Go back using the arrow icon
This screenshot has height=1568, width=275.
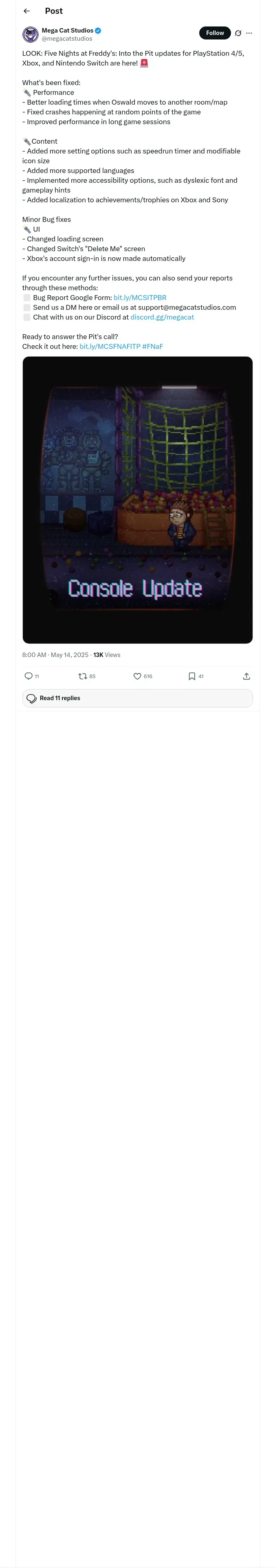pos(27,11)
